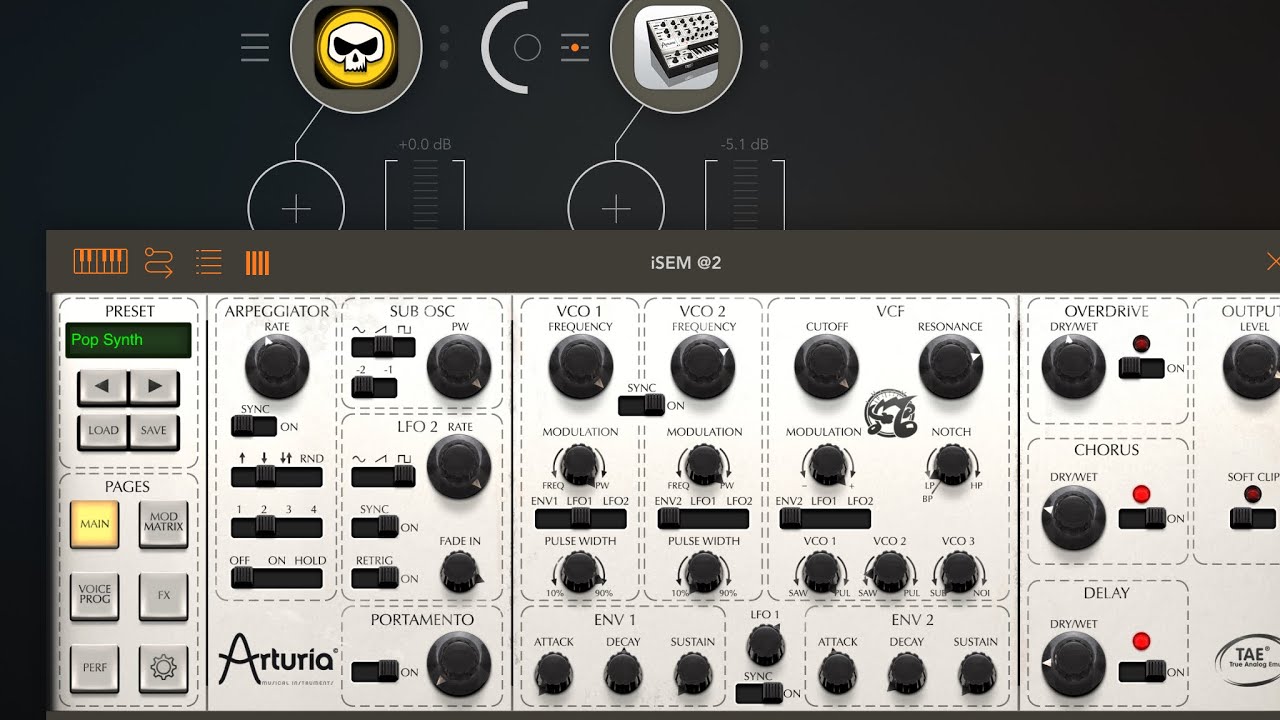The image size is (1280, 720).
Task: Click the LFO 2 Rate knob
Action: pos(459,467)
